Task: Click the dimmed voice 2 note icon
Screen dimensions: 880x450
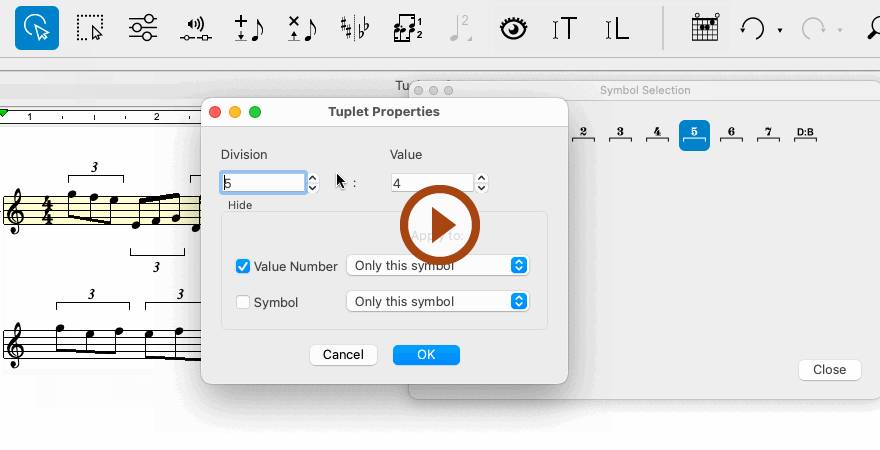Action: click(460, 28)
